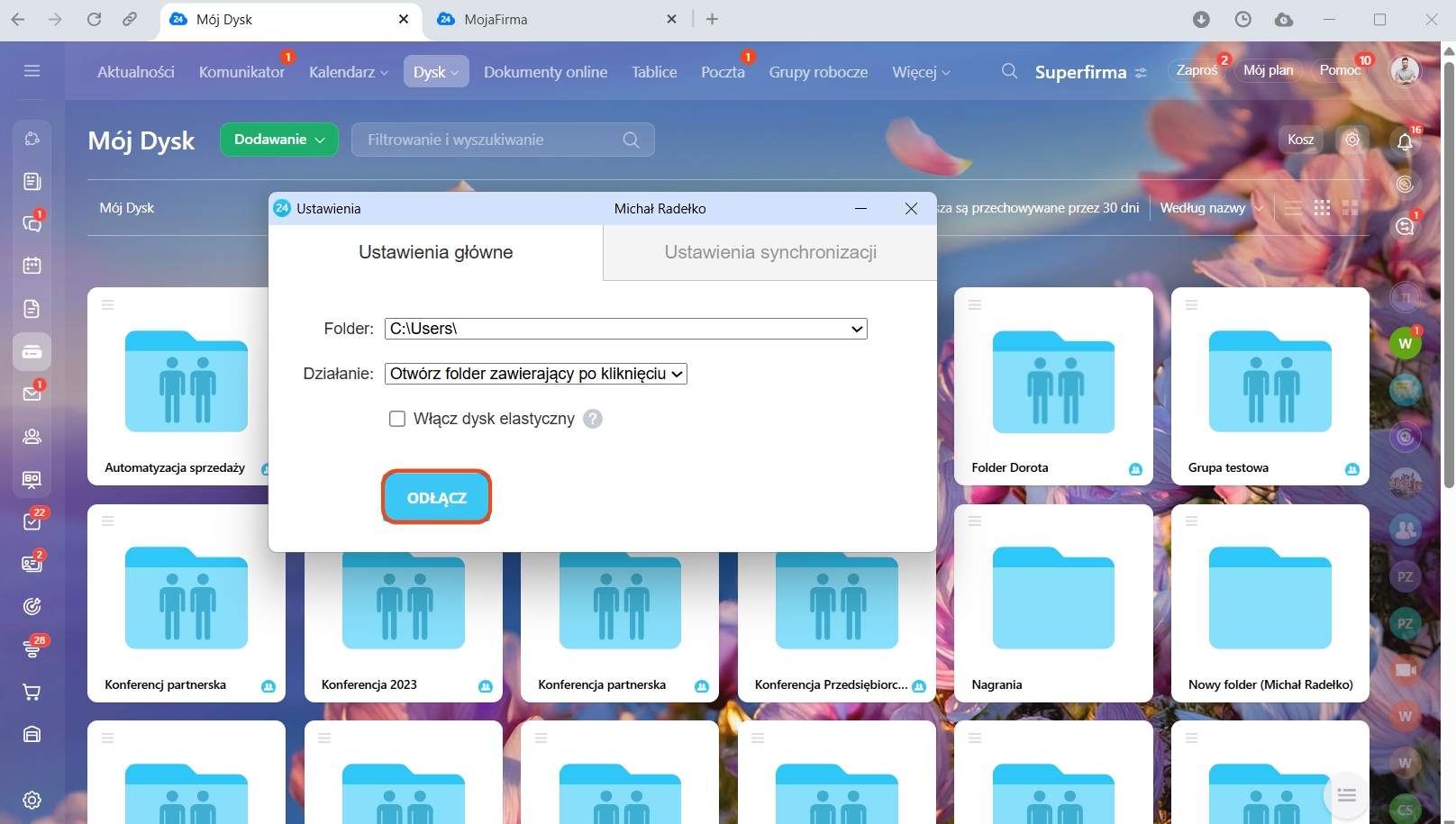Click the Filtrowanie i wyszukiwanie search field
The image size is (1456, 824).
coord(503,140)
